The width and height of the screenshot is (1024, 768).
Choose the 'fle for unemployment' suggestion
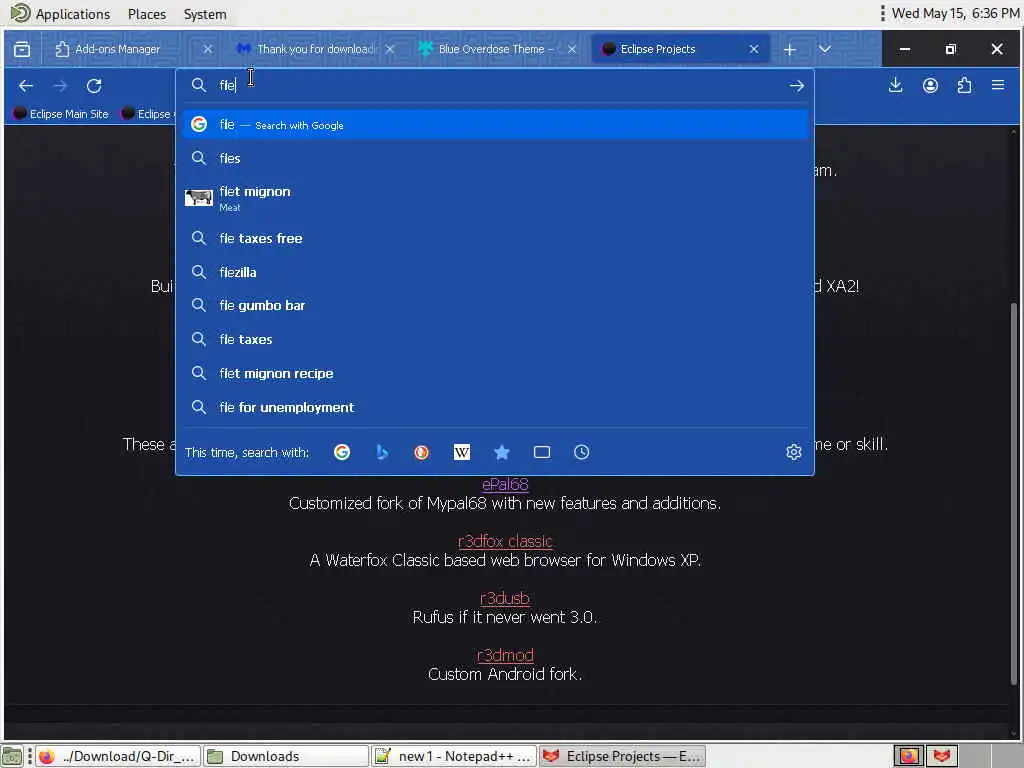coord(495,407)
